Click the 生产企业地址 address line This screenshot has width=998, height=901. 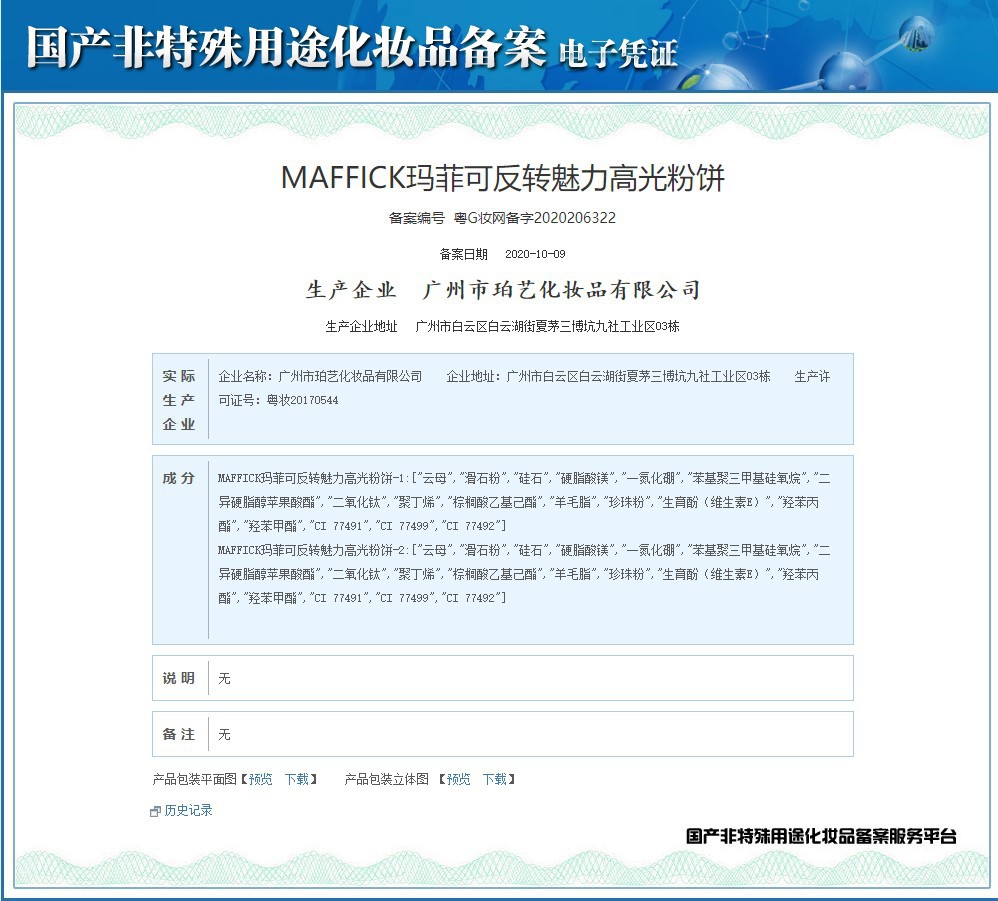point(502,326)
